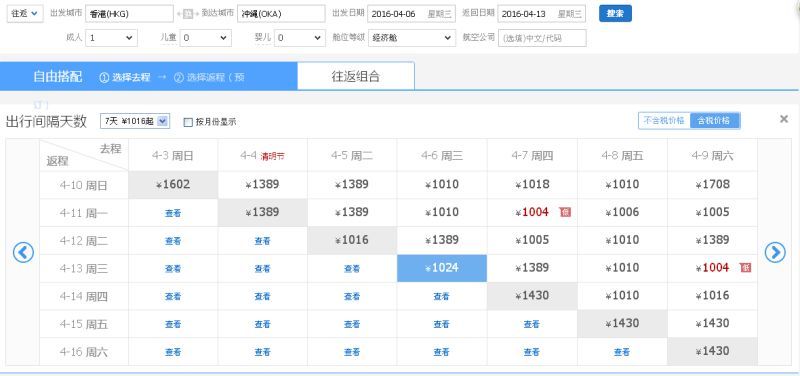800x376 pixels.
Task: Open the trip type dropdown
Action: [24, 14]
